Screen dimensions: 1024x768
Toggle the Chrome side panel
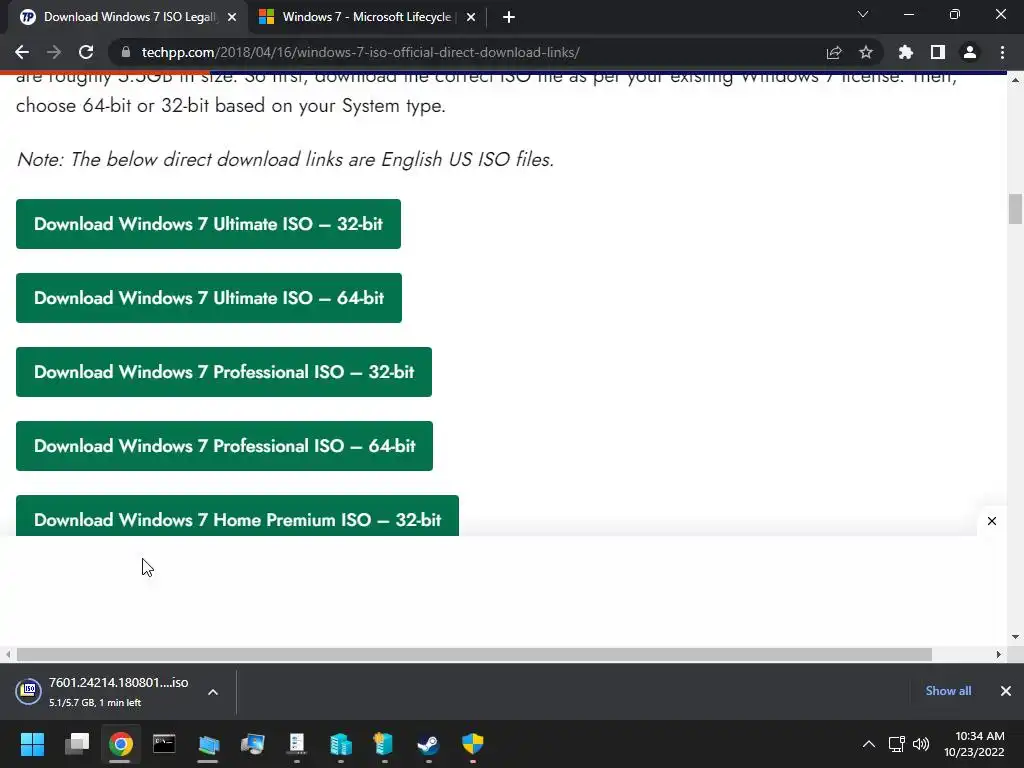click(938, 52)
